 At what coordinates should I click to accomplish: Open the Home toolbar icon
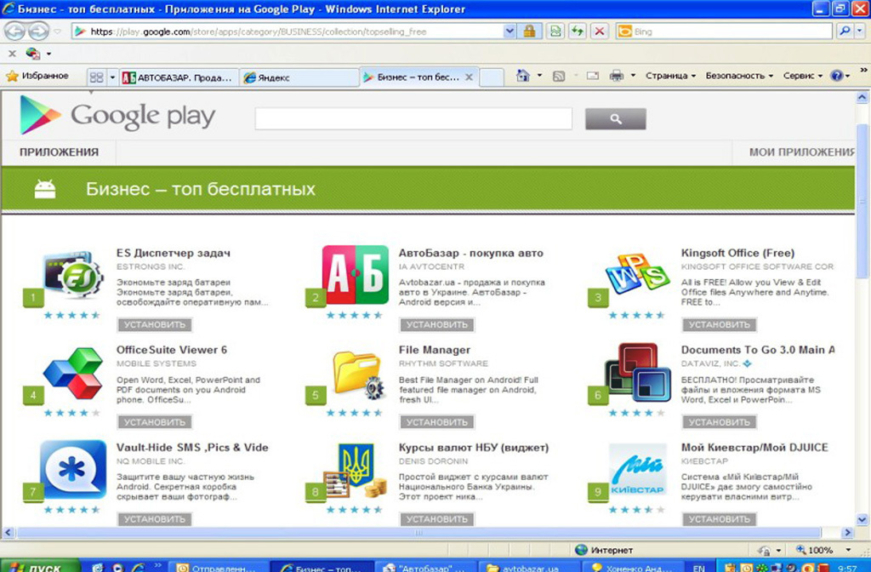click(523, 76)
